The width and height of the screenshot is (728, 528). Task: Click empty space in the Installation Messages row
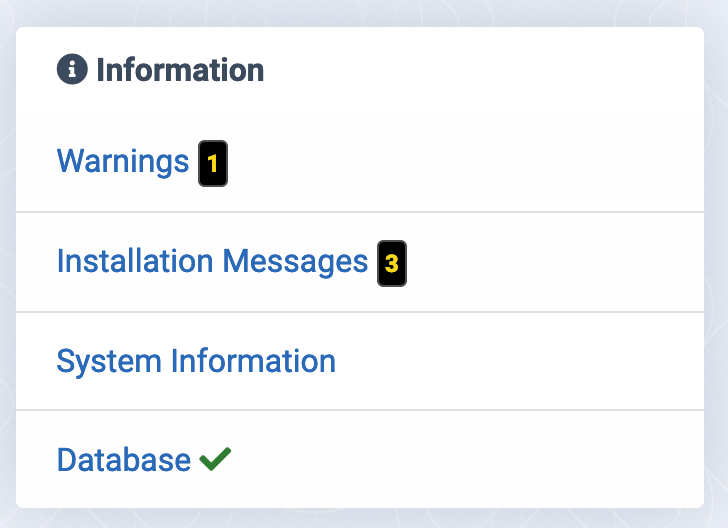point(552,262)
